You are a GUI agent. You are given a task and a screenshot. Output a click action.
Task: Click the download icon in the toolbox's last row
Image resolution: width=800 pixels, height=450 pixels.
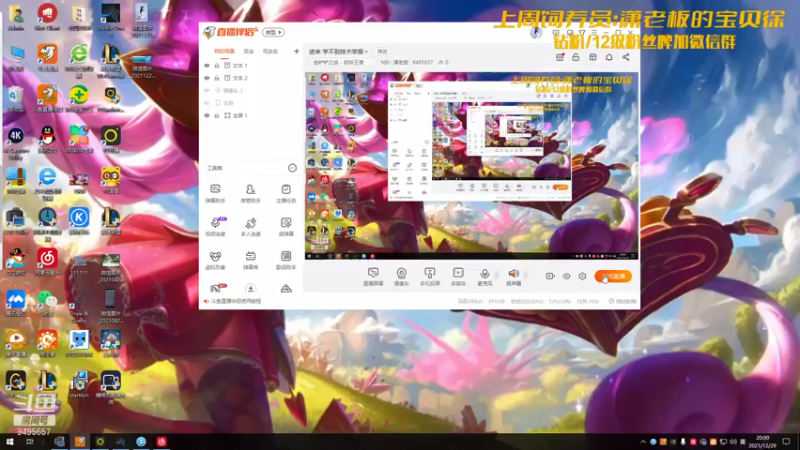coord(250,289)
